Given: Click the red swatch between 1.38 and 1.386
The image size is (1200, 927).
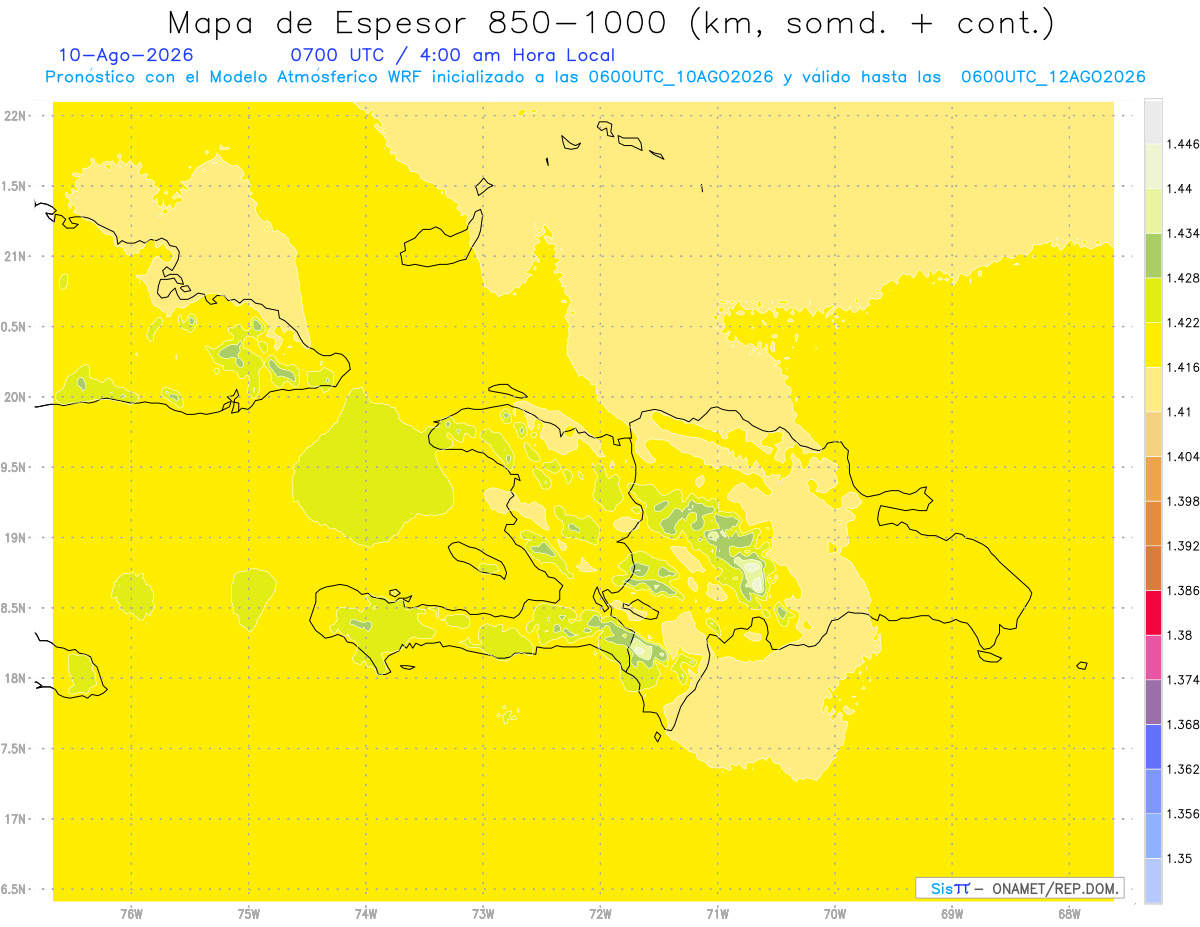Looking at the screenshot, I should [1153, 613].
